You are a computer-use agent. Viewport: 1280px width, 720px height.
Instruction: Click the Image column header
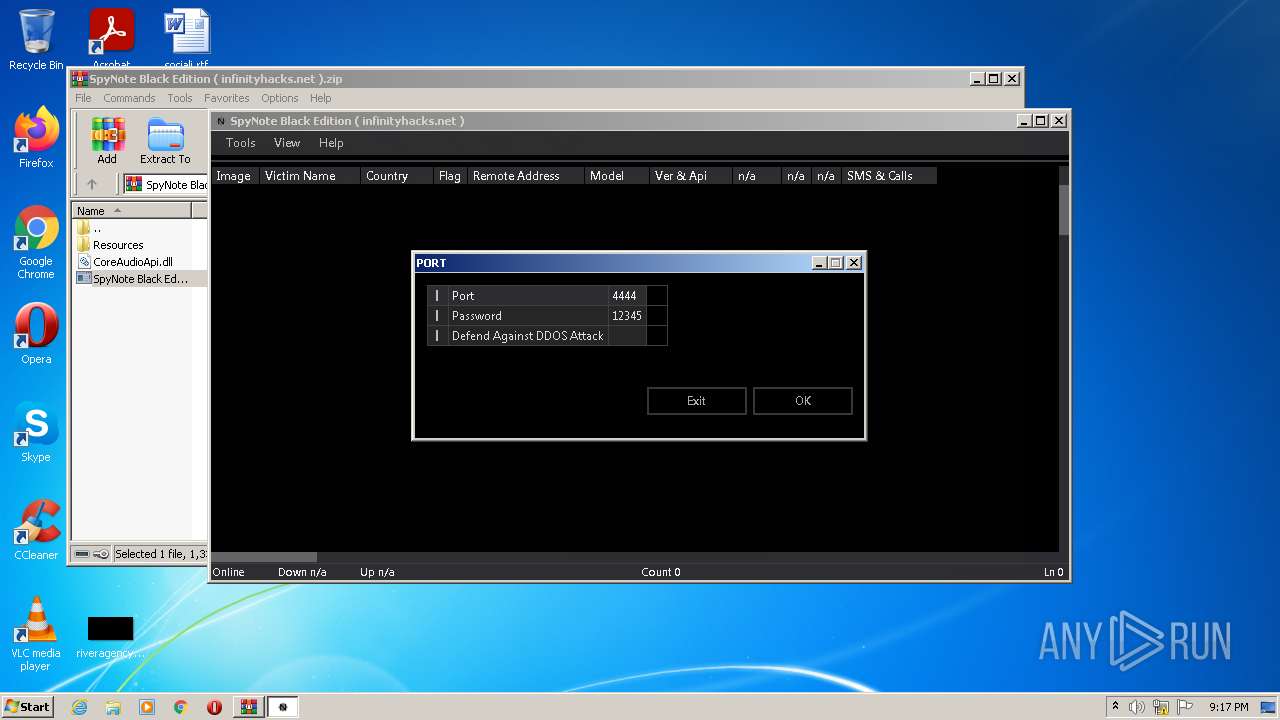234,176
